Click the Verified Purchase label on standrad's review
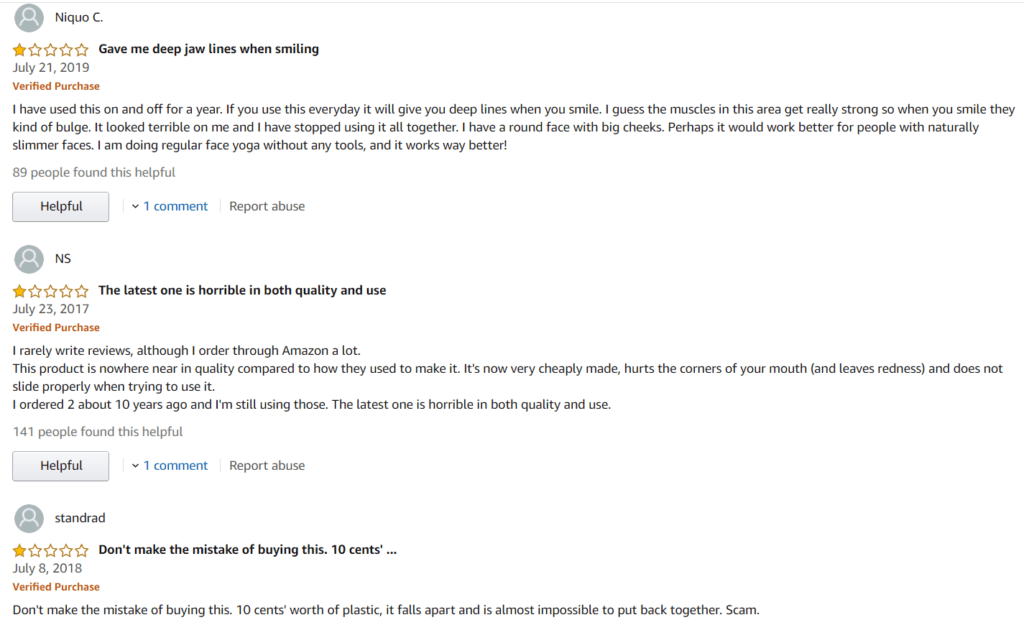The height and width of the screenshot is (625, 1024). [55, 586]
